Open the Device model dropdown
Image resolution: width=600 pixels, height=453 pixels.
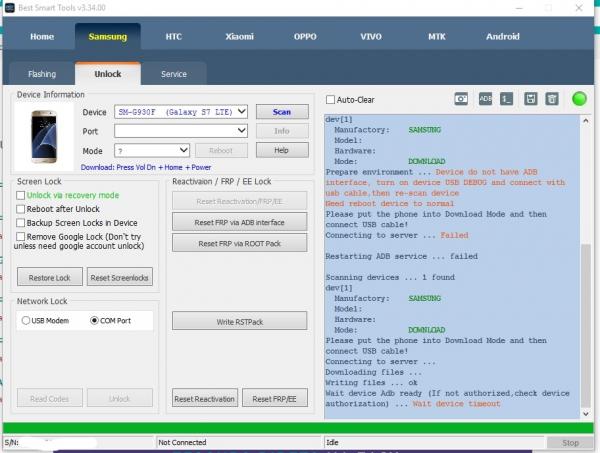tap(181, 112)
